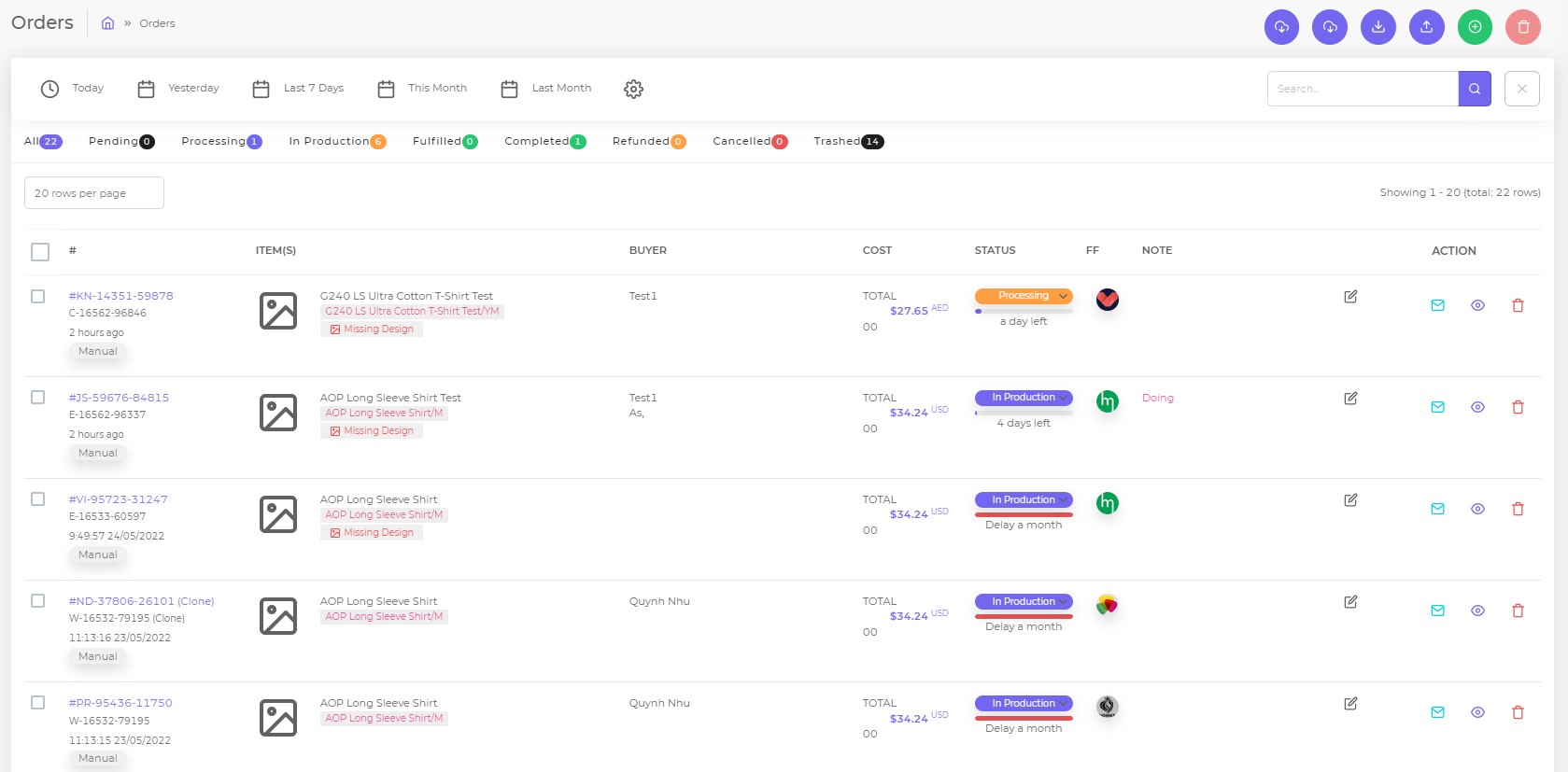Screen dimensions: 1568x772
Task: Select checkbox for order PR-95436-11750
Action: [38, 703]
